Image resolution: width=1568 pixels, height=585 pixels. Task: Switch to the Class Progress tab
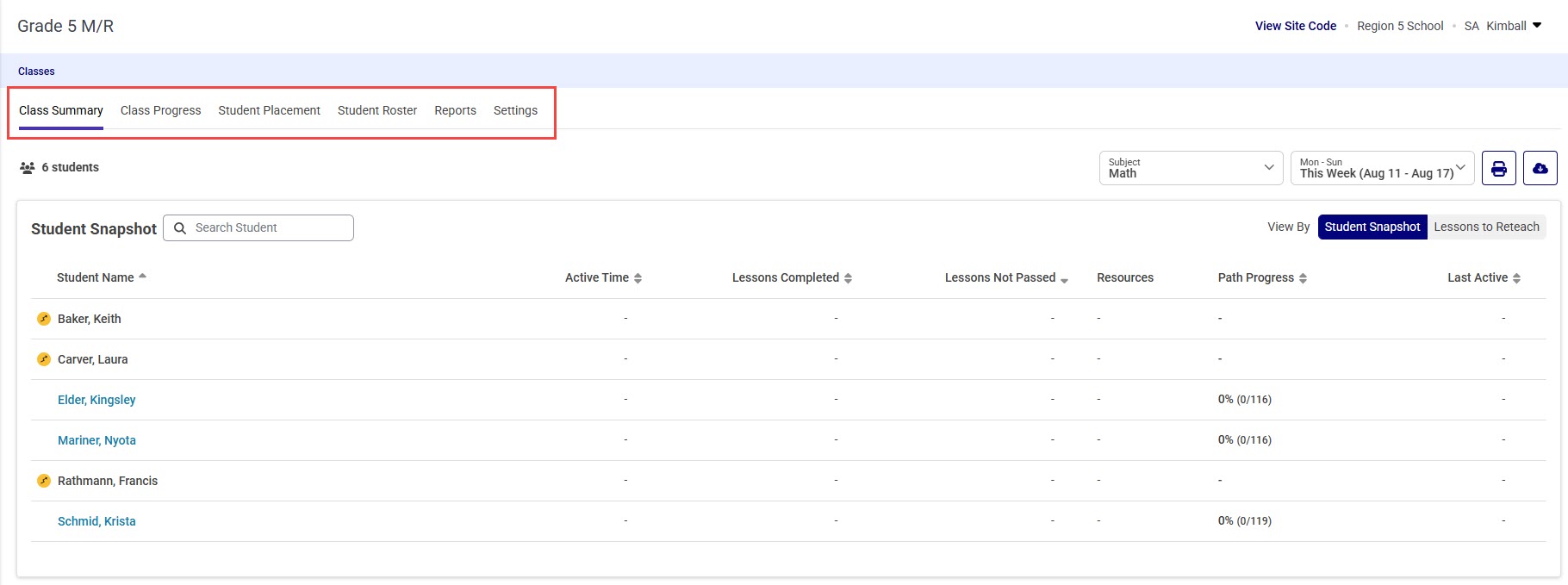point(160,110)
